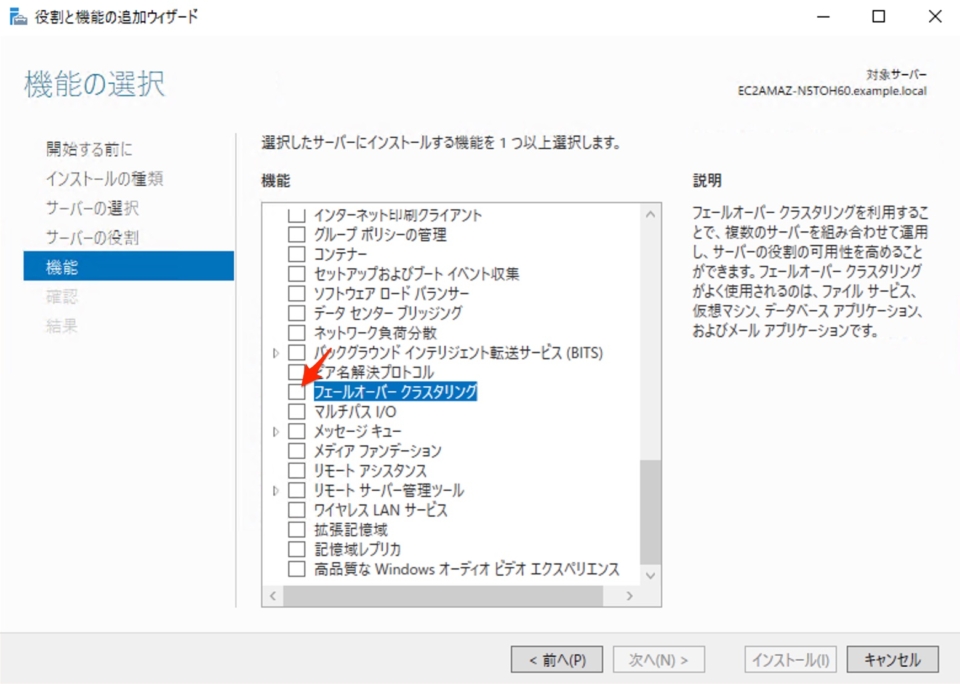
Task: Click the wizard icon in title bar
Action: point(18,16)
